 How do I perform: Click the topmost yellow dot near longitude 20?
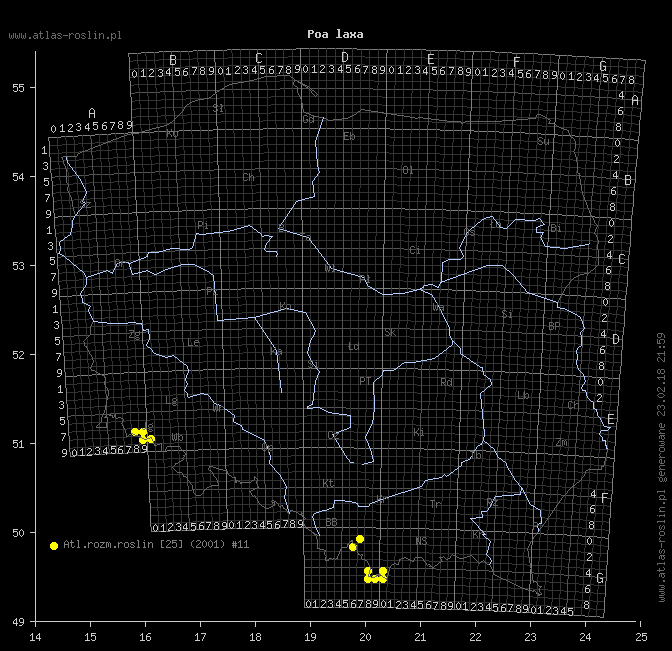click(x=360, y=539)
